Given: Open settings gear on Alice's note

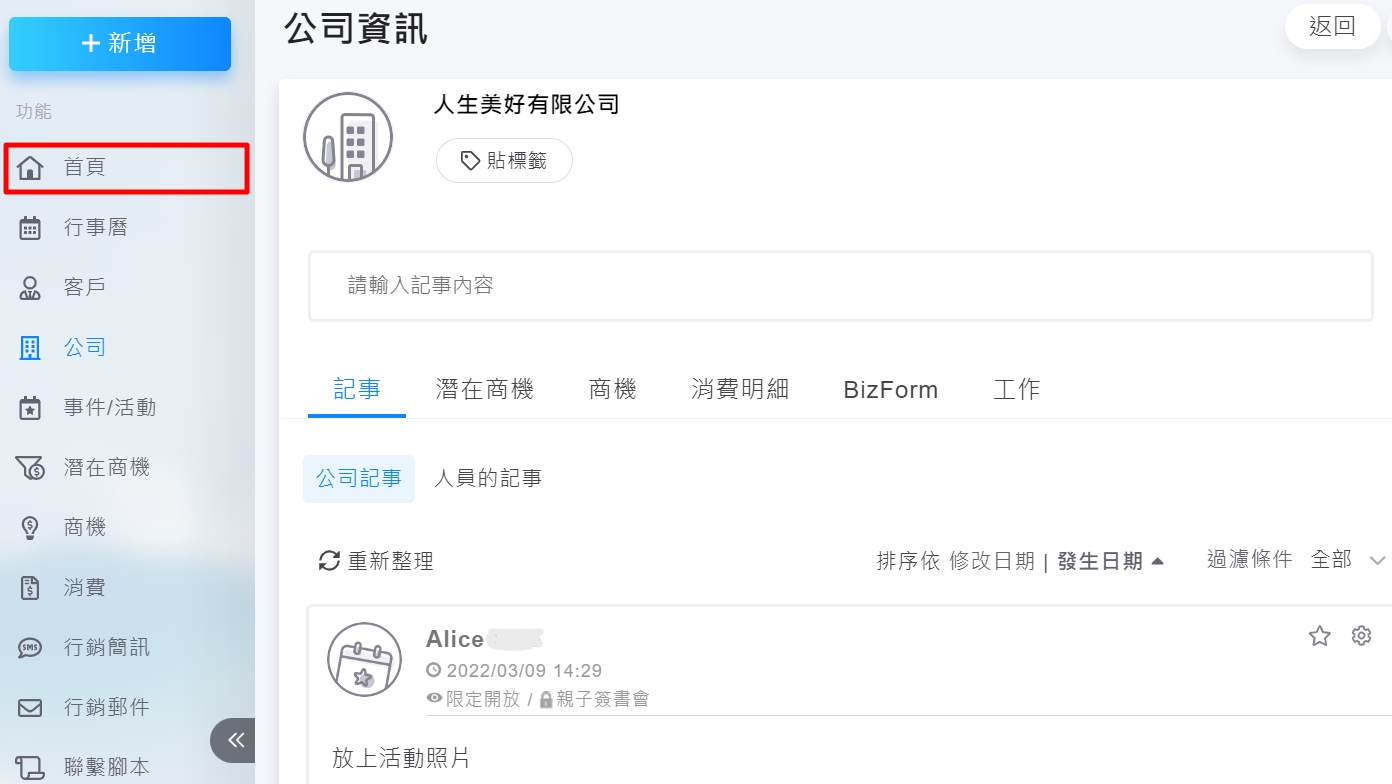Looking at the screenshot, I should (x=1361, y=636).
